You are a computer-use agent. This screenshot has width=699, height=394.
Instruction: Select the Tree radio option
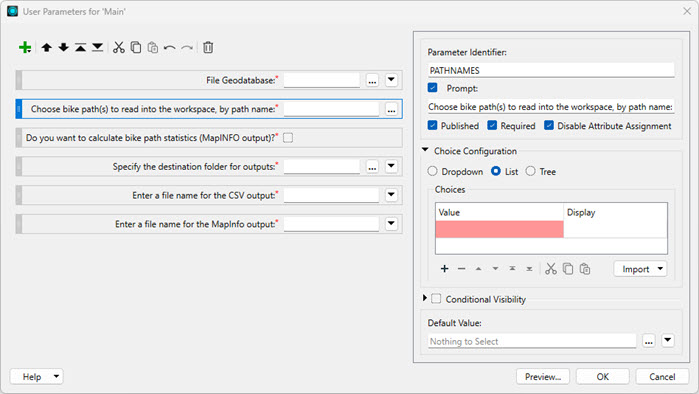click(530, 171)
